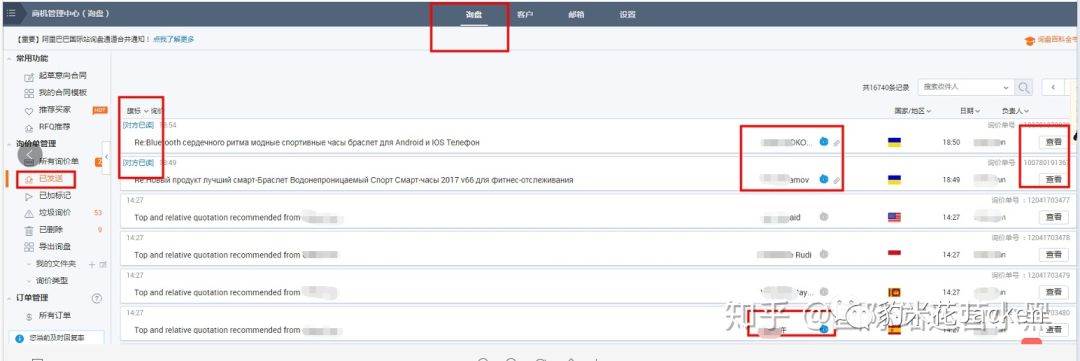Open the hamburger menu beside 商机管理中心

pyautogui.click(x=11, y=13)
